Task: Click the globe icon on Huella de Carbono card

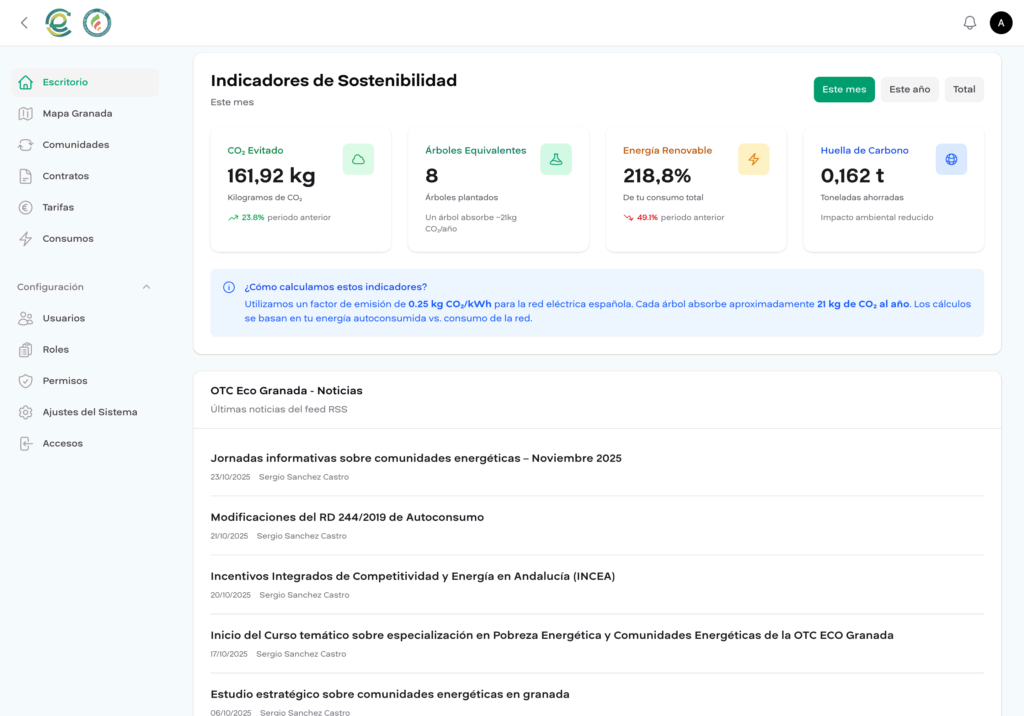Action: 951,159
